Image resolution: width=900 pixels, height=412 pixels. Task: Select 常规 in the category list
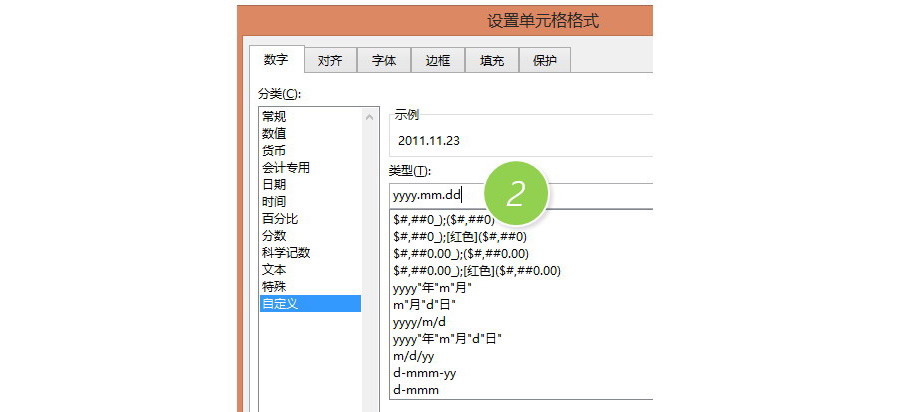point(311,116)
